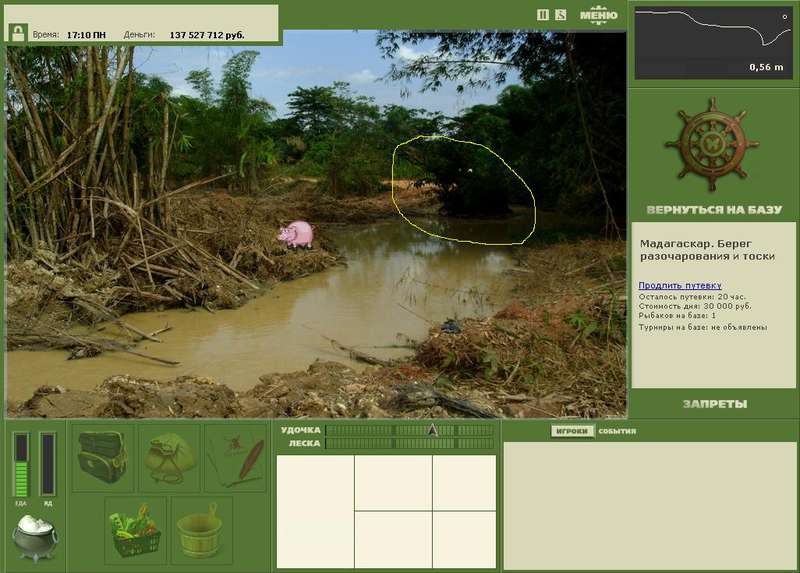The width and height of the screenshot is (800, 573).
Task: Click the pink pig on the riverbank
Action: (296, 235)
